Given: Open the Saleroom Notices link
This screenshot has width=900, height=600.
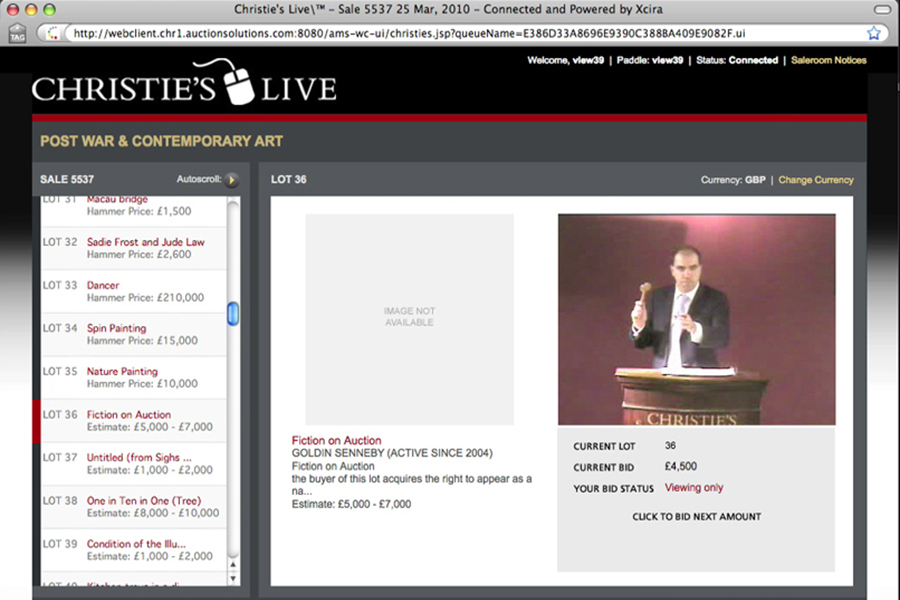Looking at the screenshot, I should (x=828, y=60).
